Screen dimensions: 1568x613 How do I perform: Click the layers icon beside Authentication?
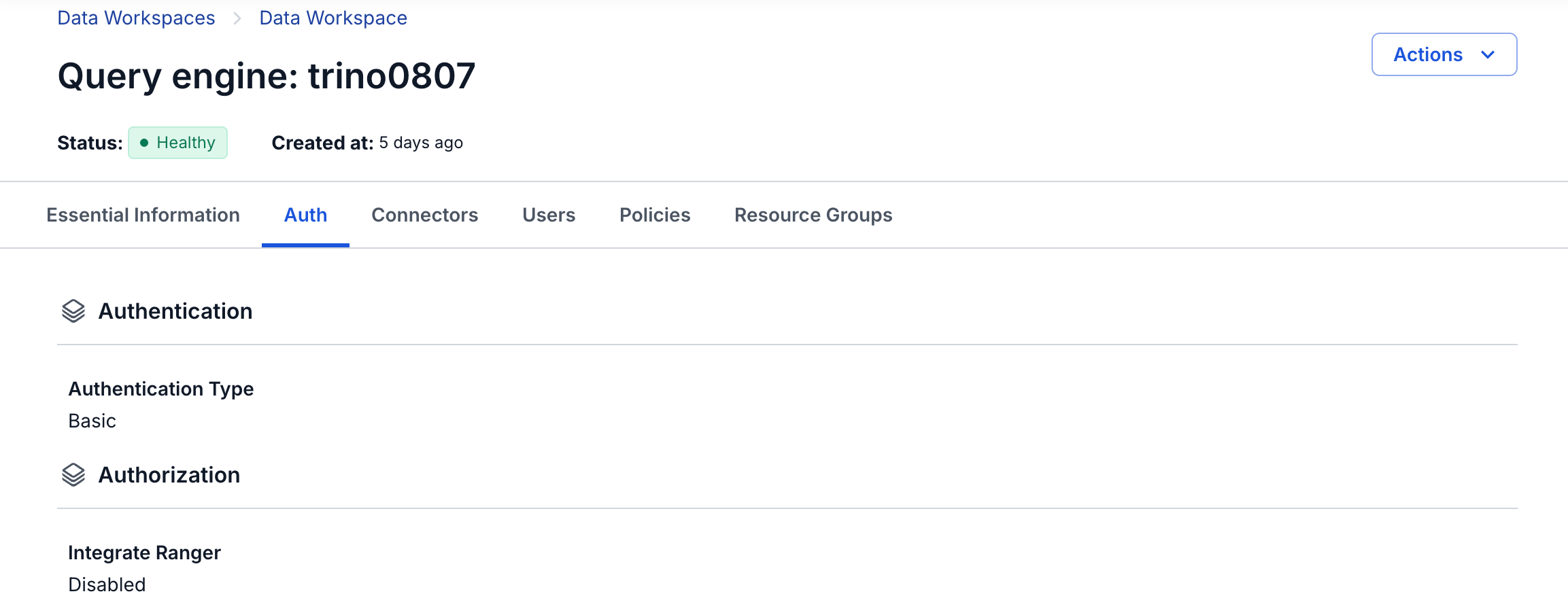[x=73, y=311]
